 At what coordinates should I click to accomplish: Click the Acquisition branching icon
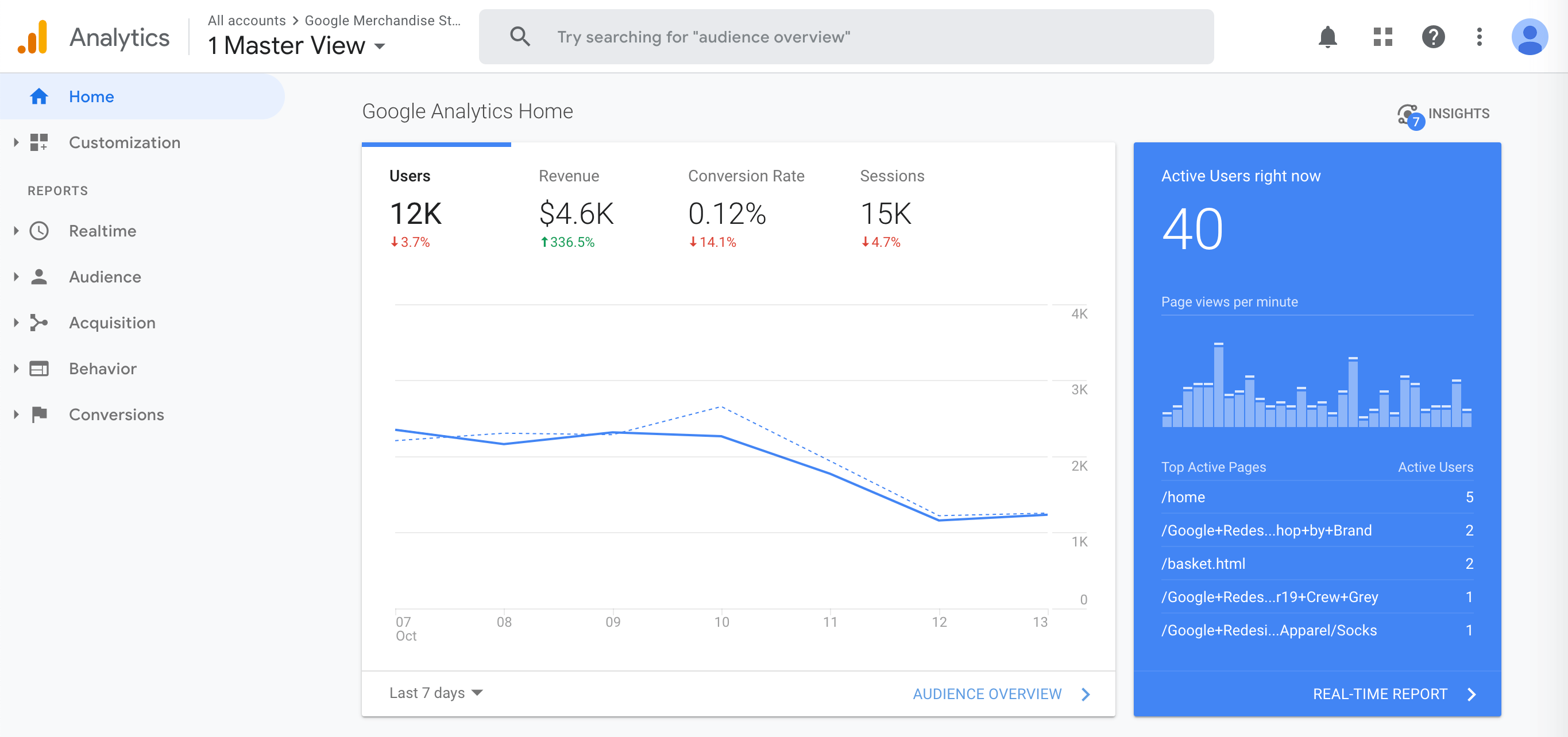click(39, 323)
